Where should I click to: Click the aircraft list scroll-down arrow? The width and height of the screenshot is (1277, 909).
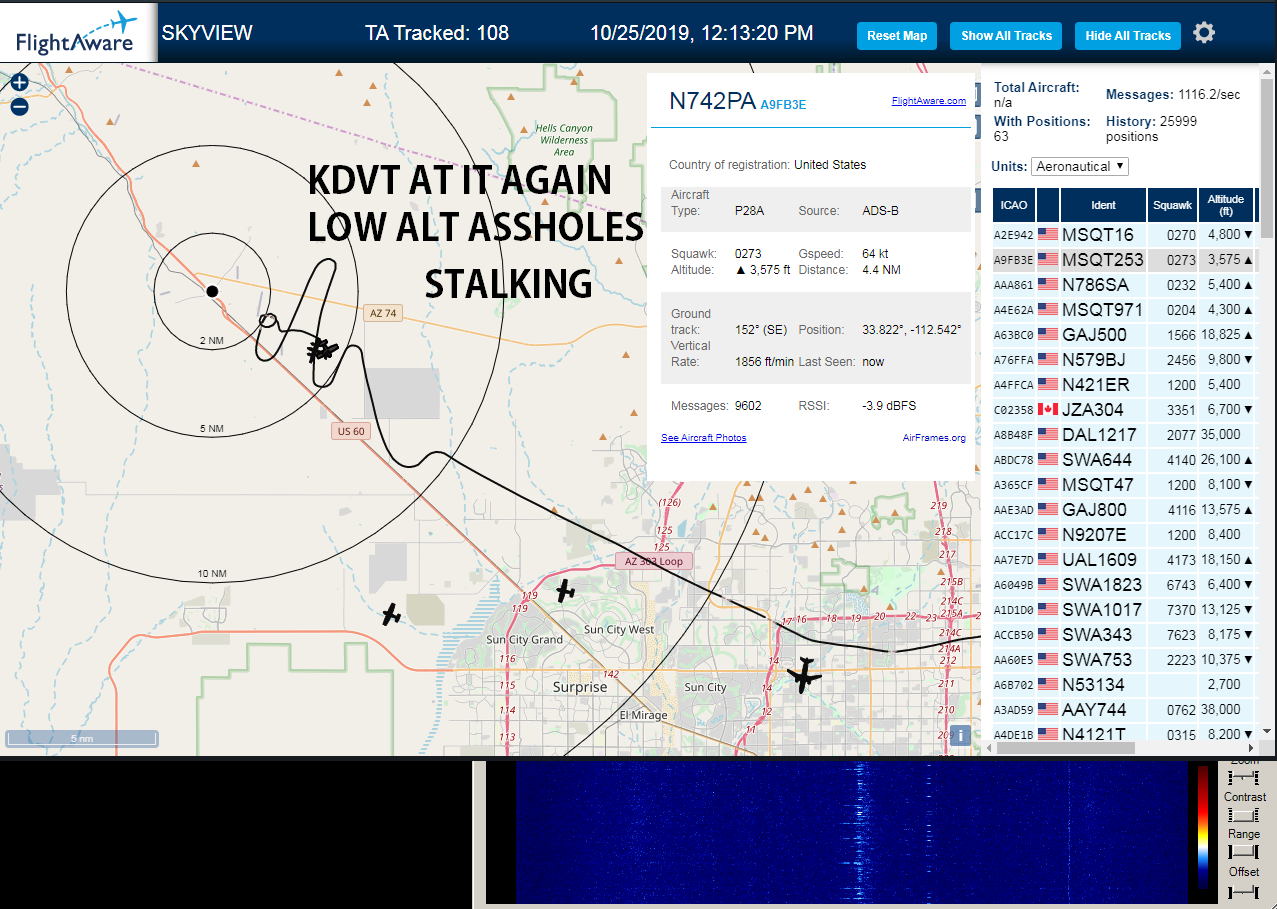pos(1267,732)
